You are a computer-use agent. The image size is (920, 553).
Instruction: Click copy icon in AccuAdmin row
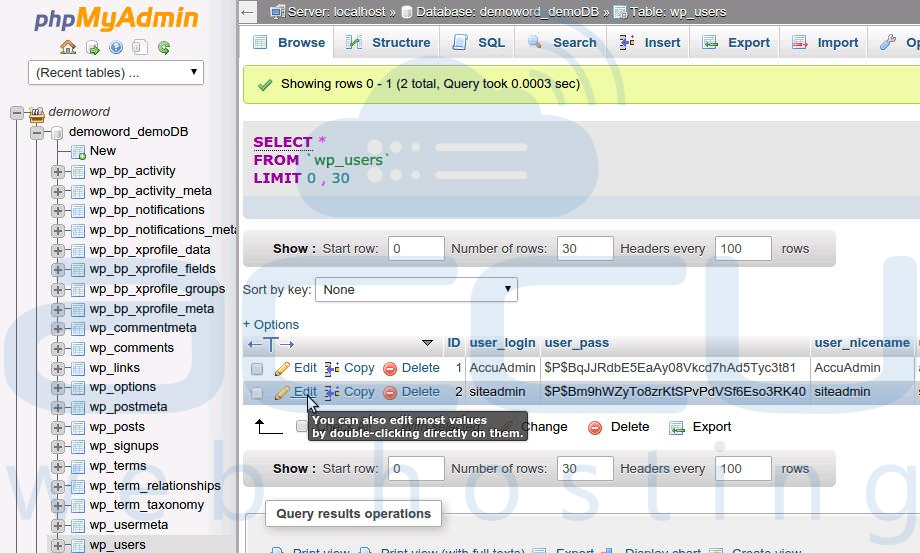332,369
